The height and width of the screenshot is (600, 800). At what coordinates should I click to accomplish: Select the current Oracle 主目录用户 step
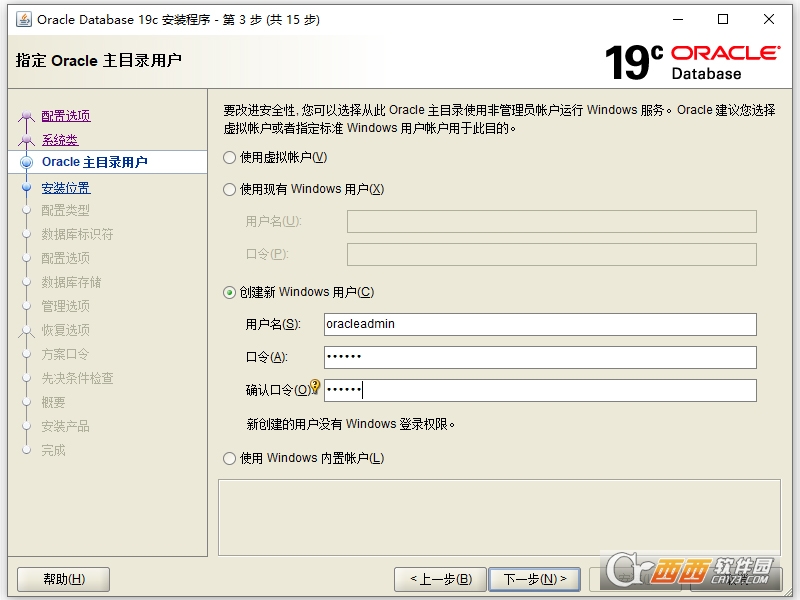pos(94,162)
